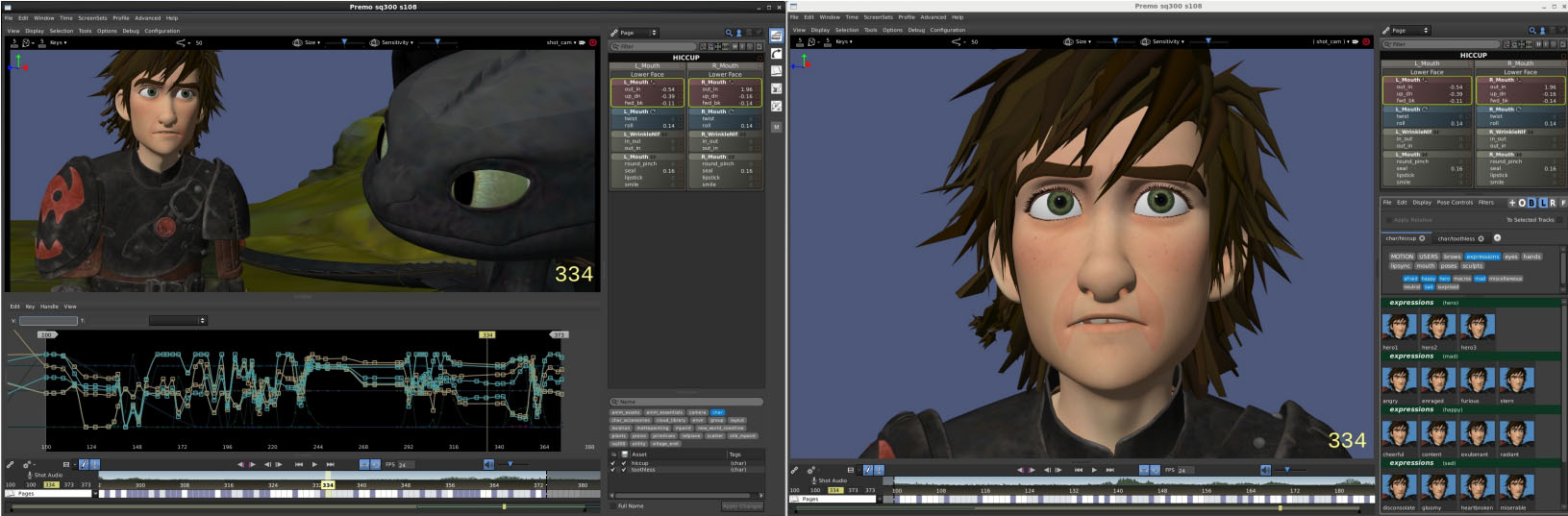1568x516 pixels.
Task: Click the plus icon in pose library toolbar
Action: [x=1511, y=203]
